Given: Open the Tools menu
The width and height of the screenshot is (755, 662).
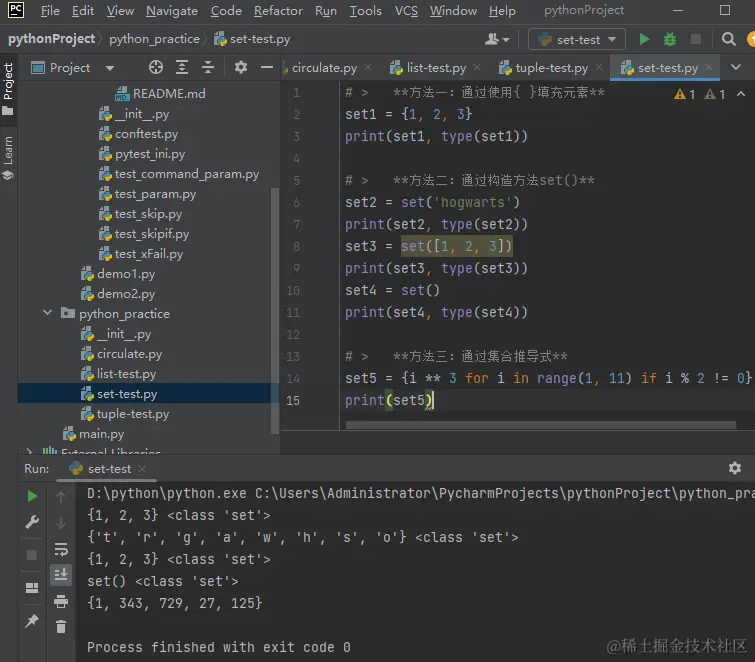Looking at the screenshot, I should click(x=365, y=11).
